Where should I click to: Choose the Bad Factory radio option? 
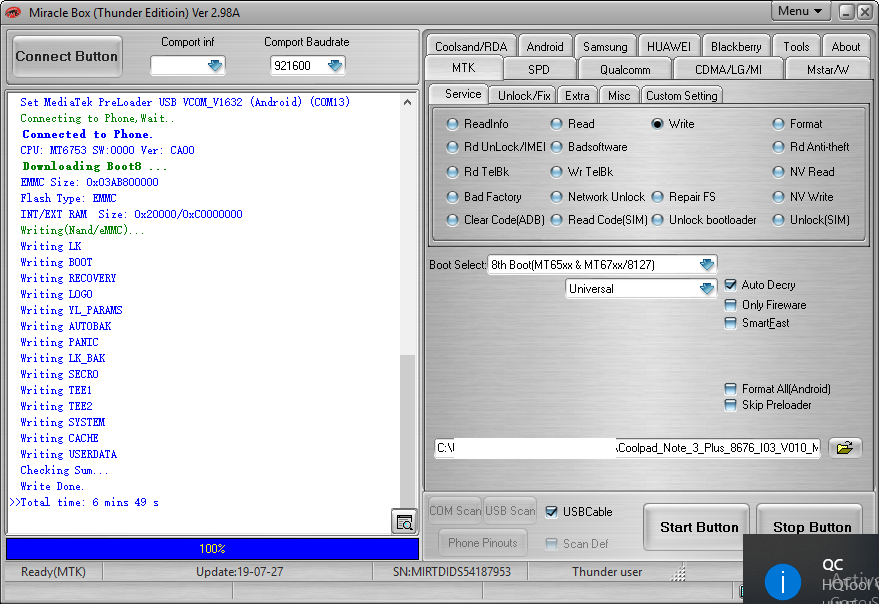tap(452, 197)
